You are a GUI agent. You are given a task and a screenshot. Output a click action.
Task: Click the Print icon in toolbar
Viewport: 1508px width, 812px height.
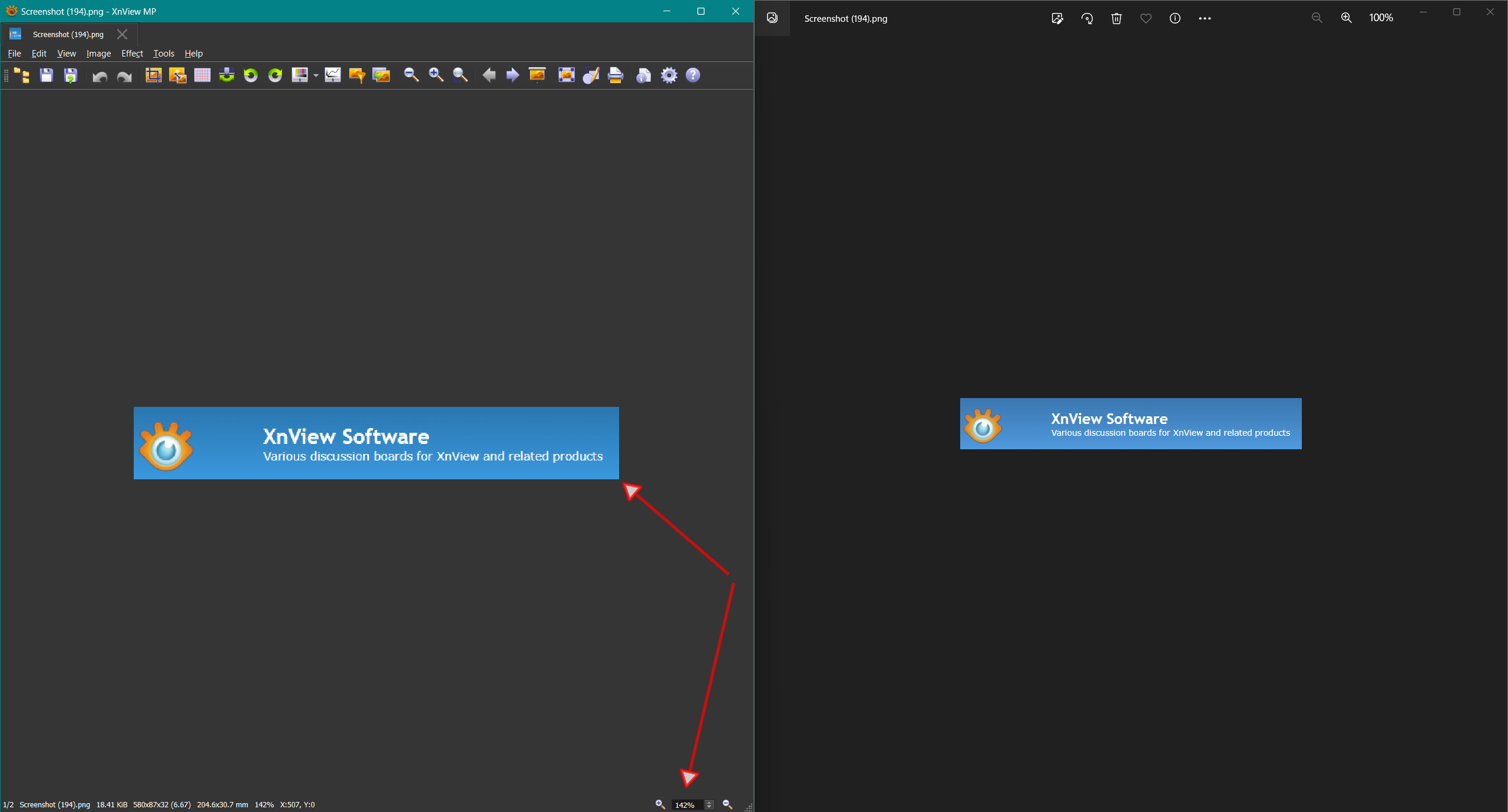pos(616,75)
